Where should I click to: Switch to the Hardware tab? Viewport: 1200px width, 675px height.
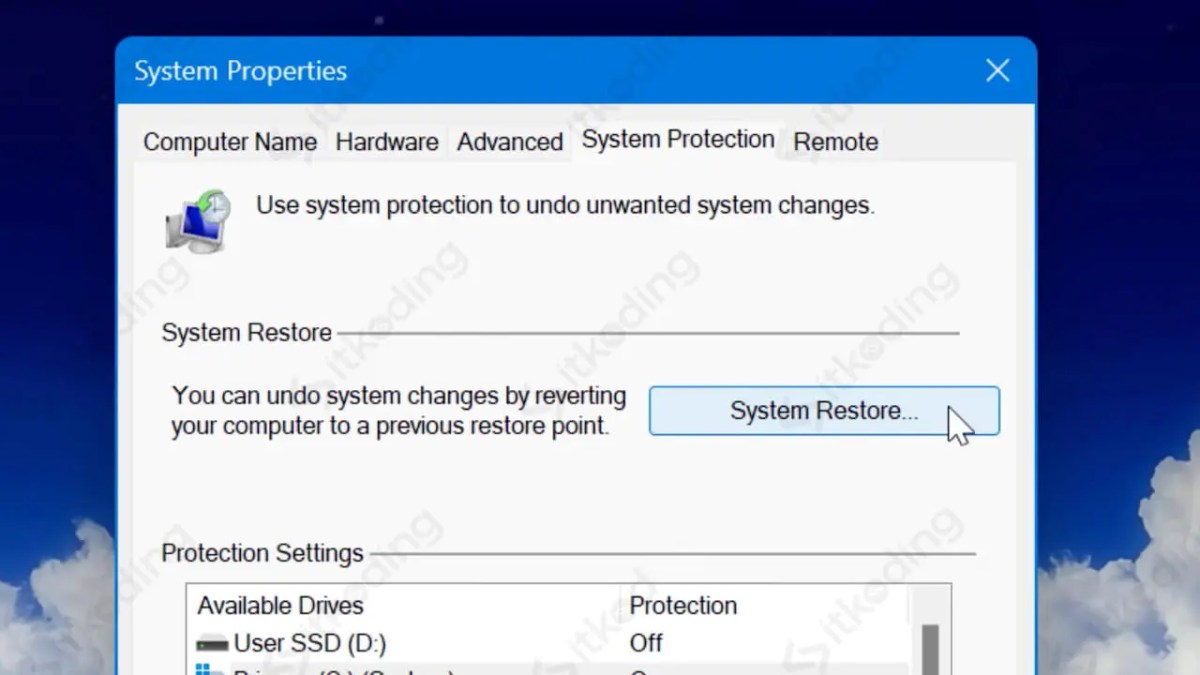coord(387,142)
